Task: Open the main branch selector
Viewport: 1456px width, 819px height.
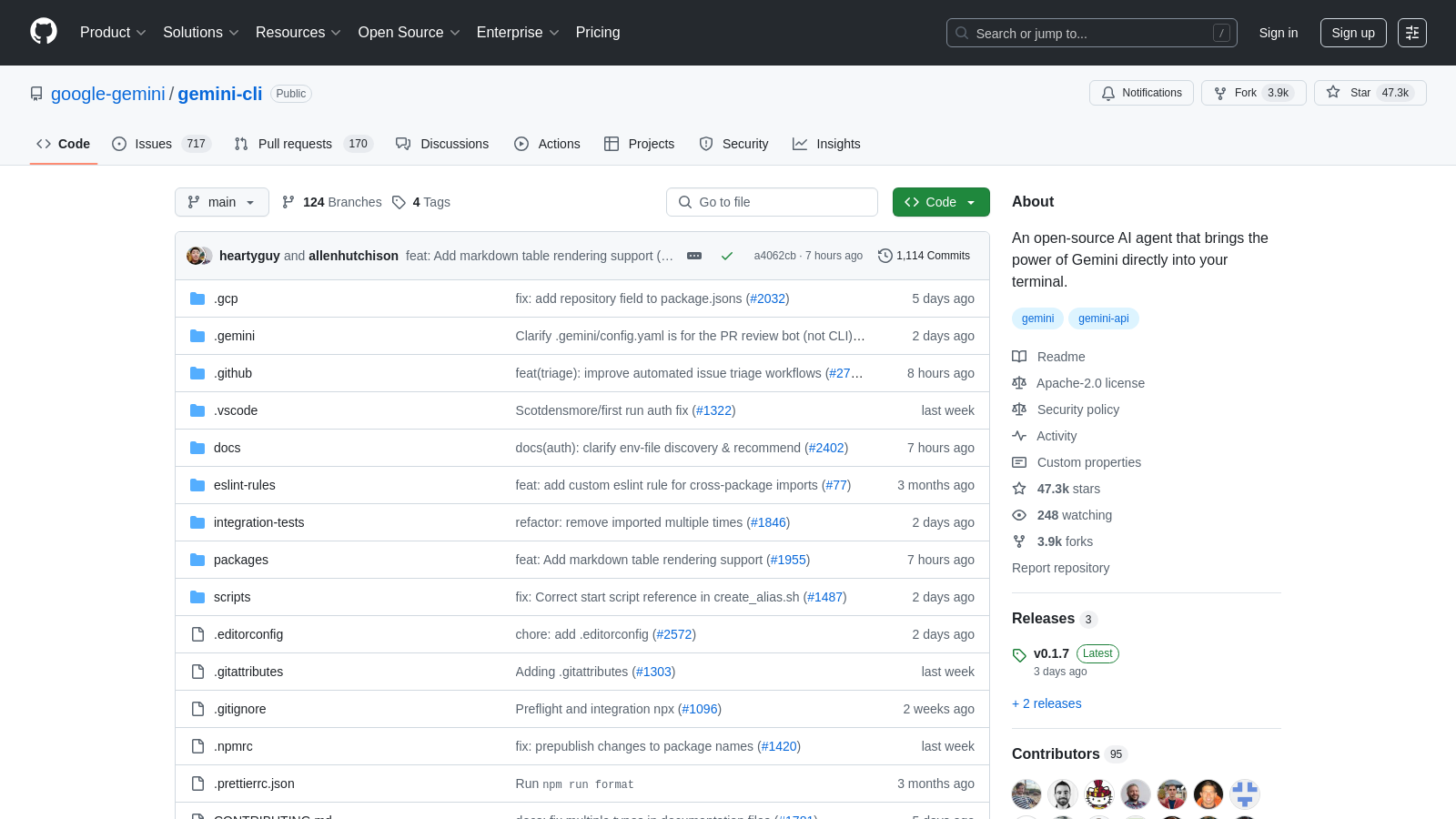Action: pyautogui.click(x=221, y=202)
